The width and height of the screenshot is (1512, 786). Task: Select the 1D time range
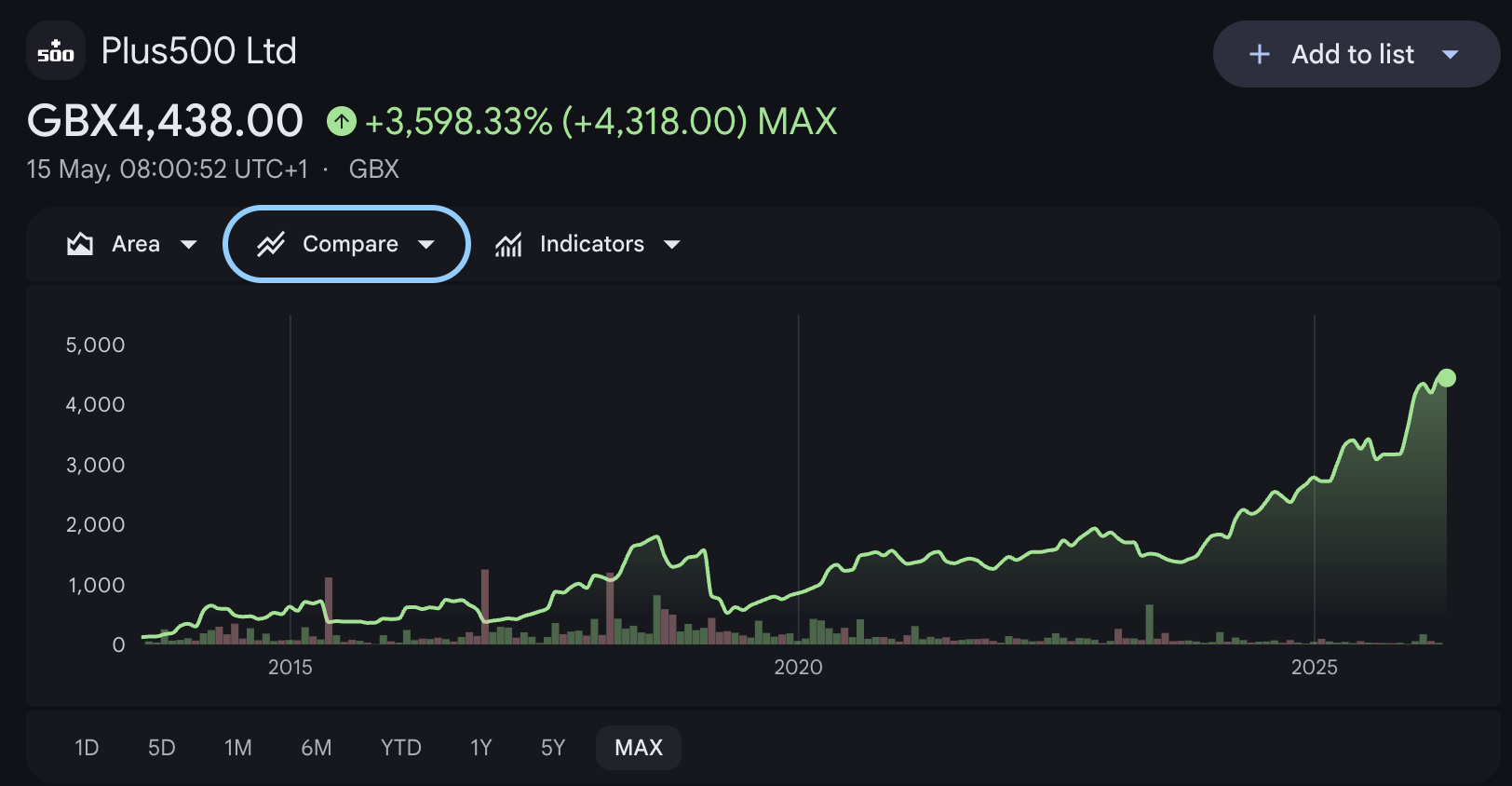[x=87, y=748]
